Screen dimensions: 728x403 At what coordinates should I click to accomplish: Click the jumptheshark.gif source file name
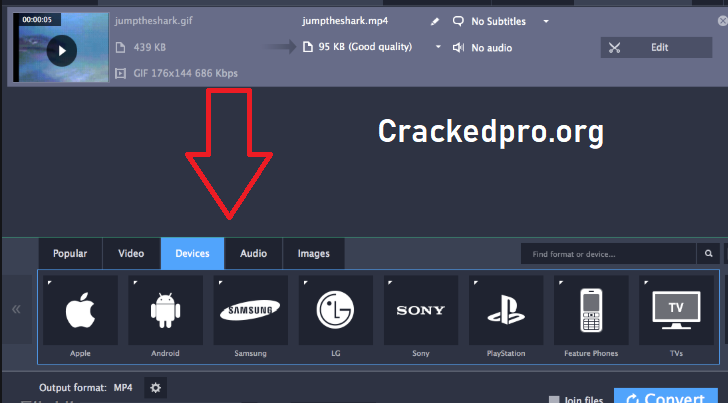tap(154, 21)
